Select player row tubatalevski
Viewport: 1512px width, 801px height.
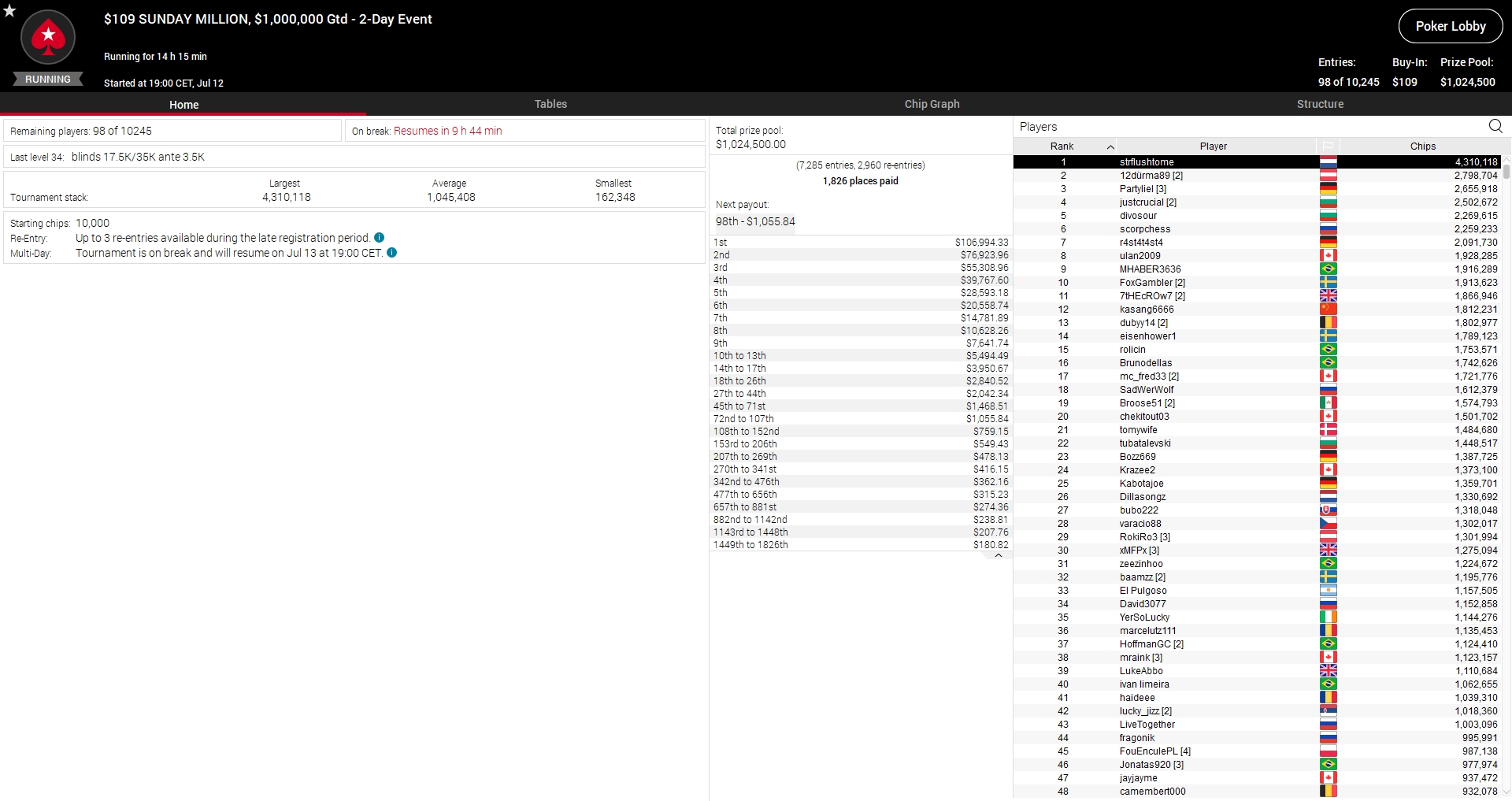(1258, 443)
